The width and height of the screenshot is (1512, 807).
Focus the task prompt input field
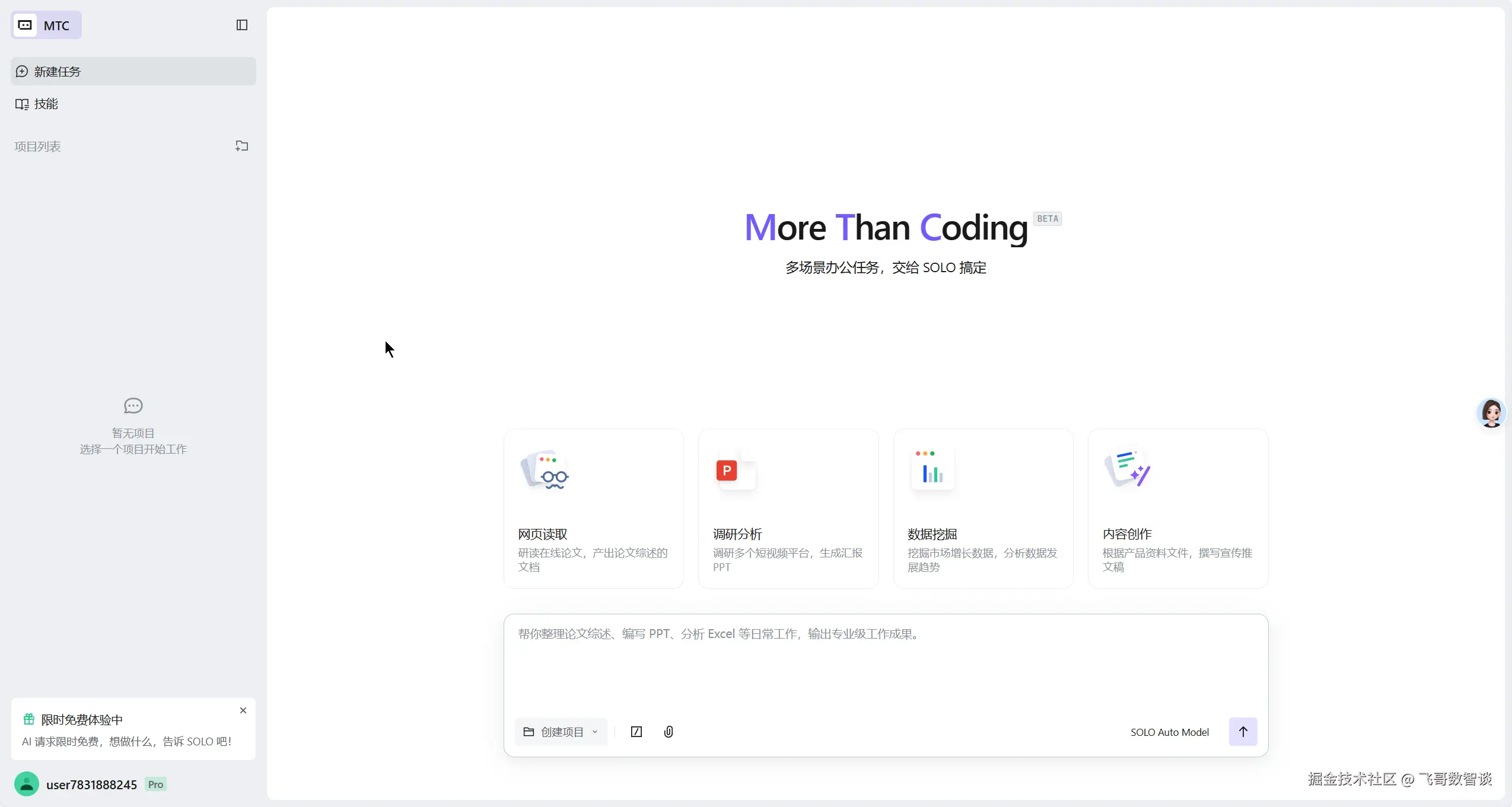coord(885,664)
